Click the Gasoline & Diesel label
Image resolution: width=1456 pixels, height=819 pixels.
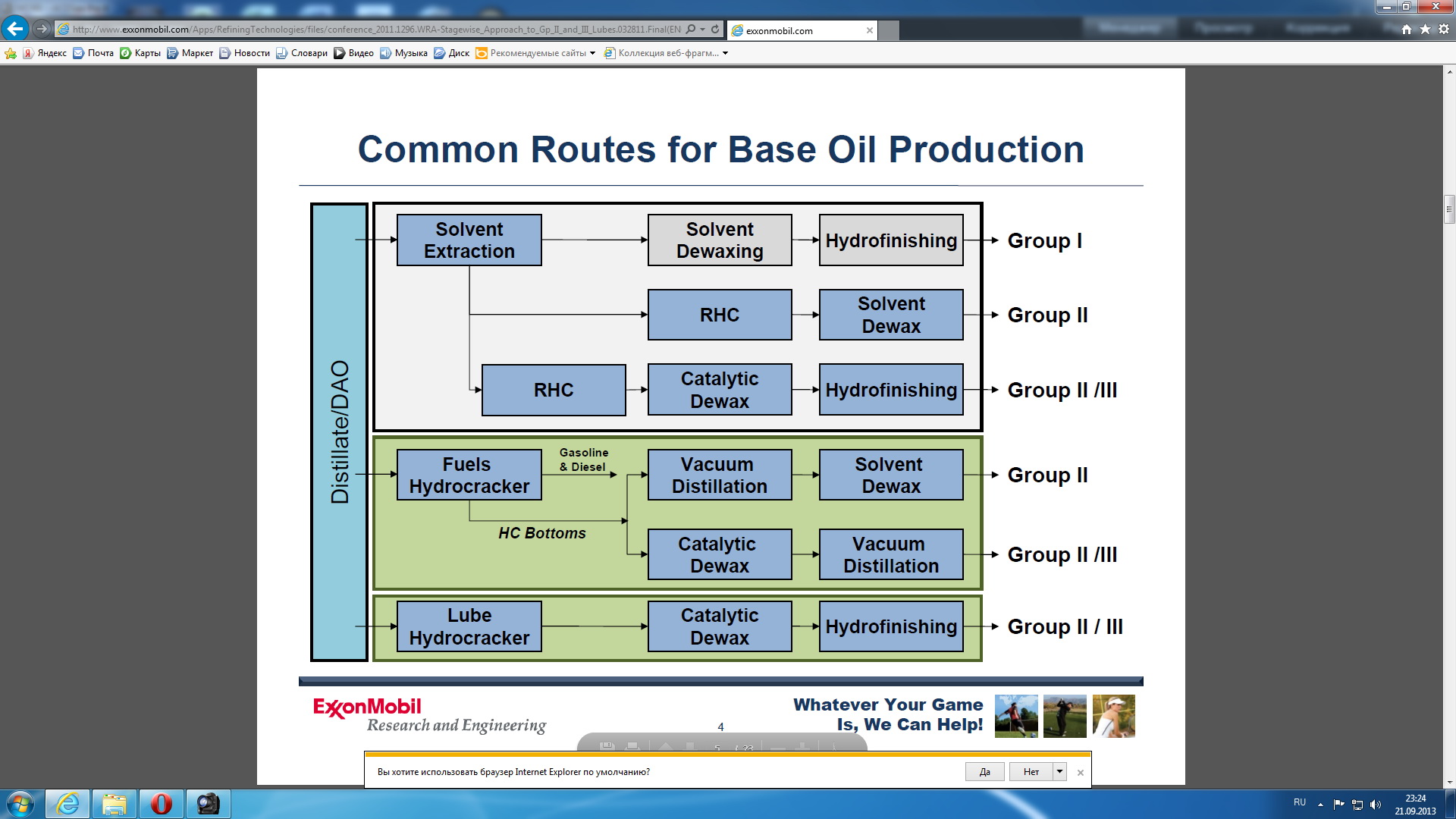pos(583,460)
